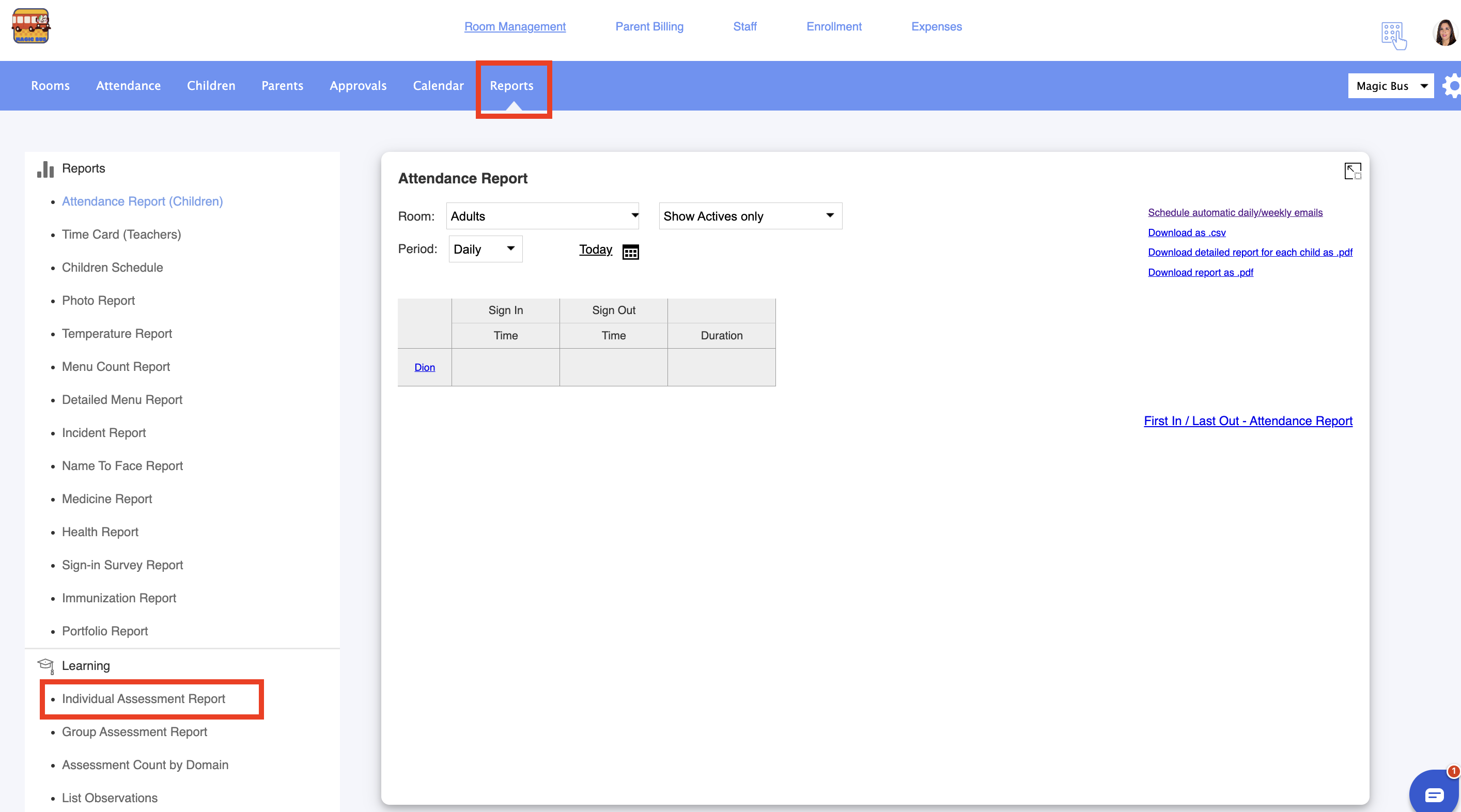The width and height of the screenshot is (1461, 812).
Task: Open the Magic Bus school selector
Action: (x=1390, y=86)
